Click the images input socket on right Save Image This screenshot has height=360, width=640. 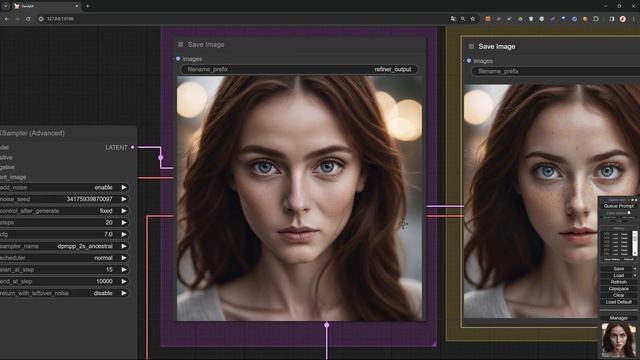pos(469,61)
